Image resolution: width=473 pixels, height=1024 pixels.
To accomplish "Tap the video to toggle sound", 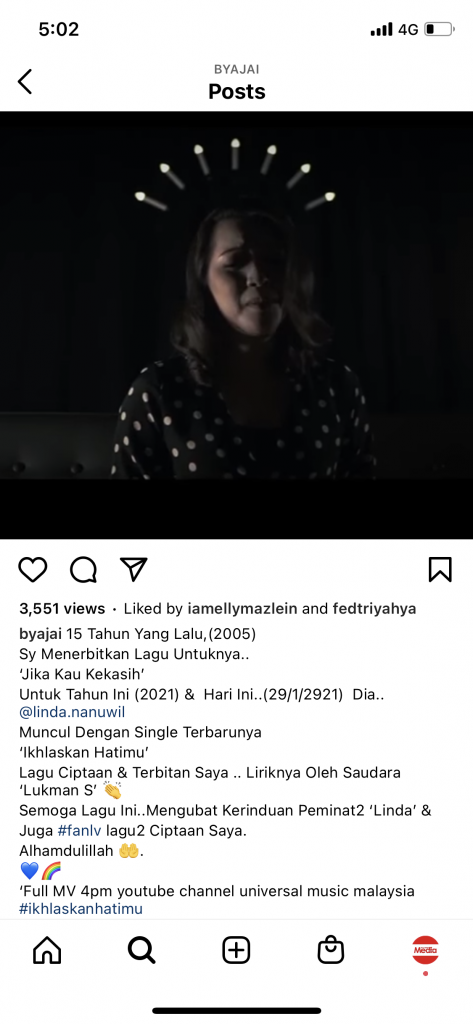I will pyautogui.click(x=236, y=325).
